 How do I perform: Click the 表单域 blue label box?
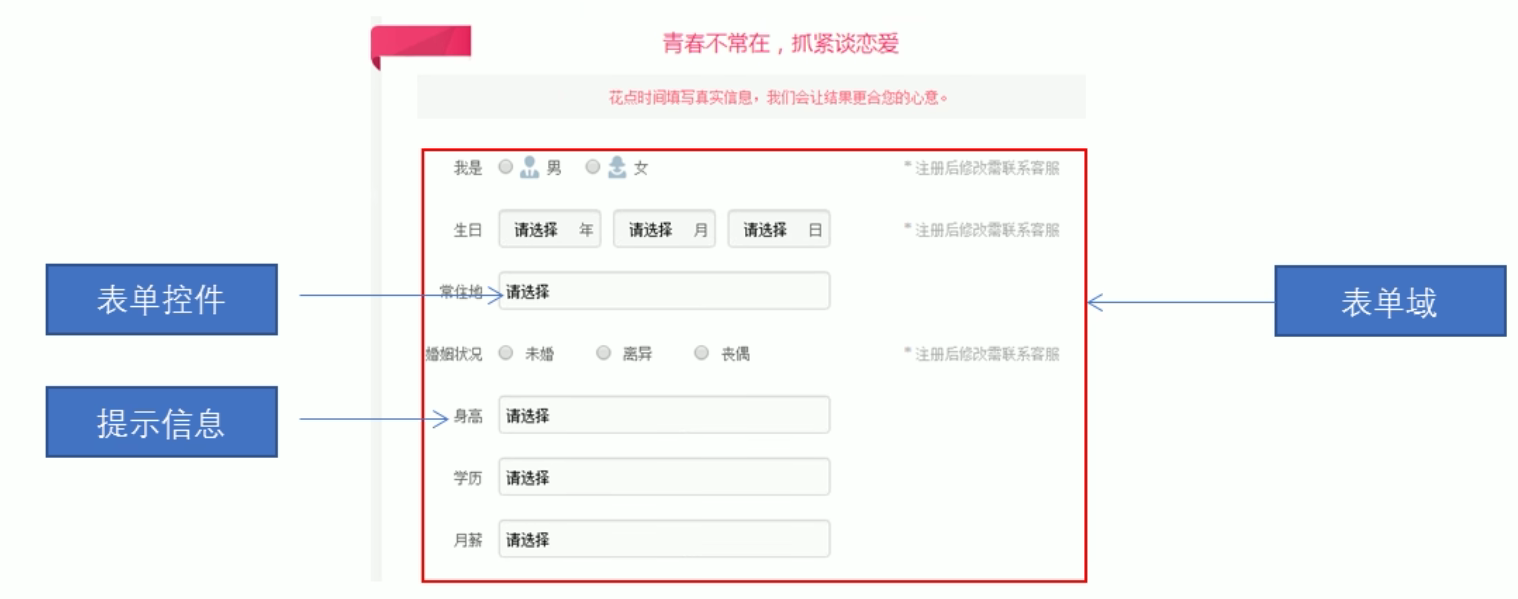click(x=1390, y=300)
